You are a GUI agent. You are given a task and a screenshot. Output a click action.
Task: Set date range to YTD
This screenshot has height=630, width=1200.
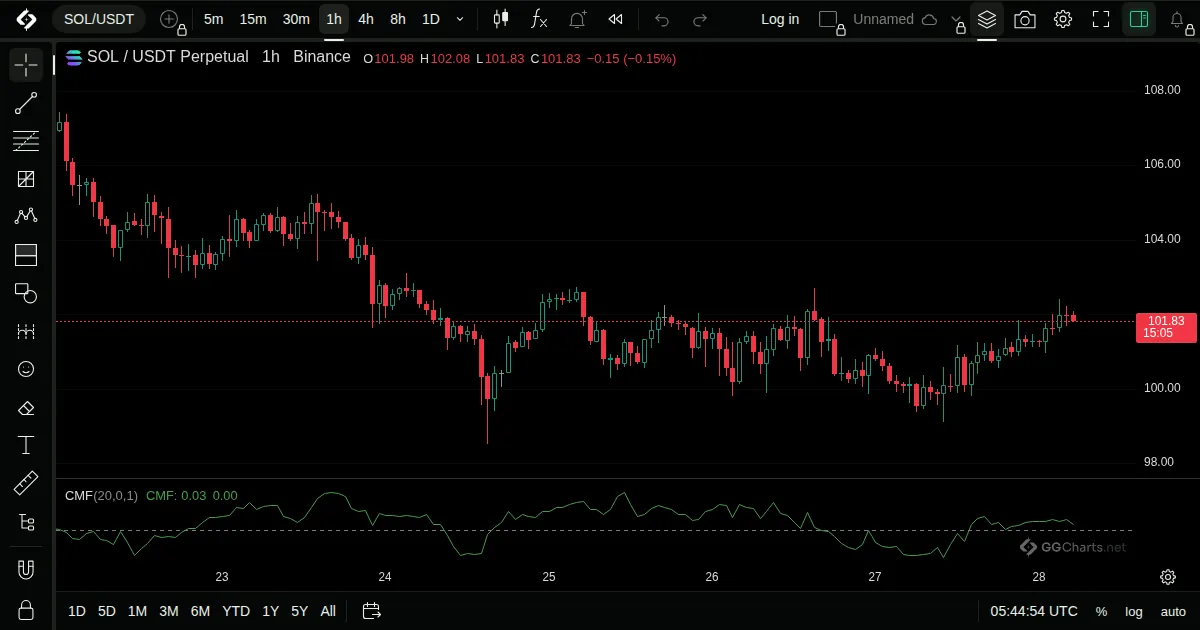236,611
